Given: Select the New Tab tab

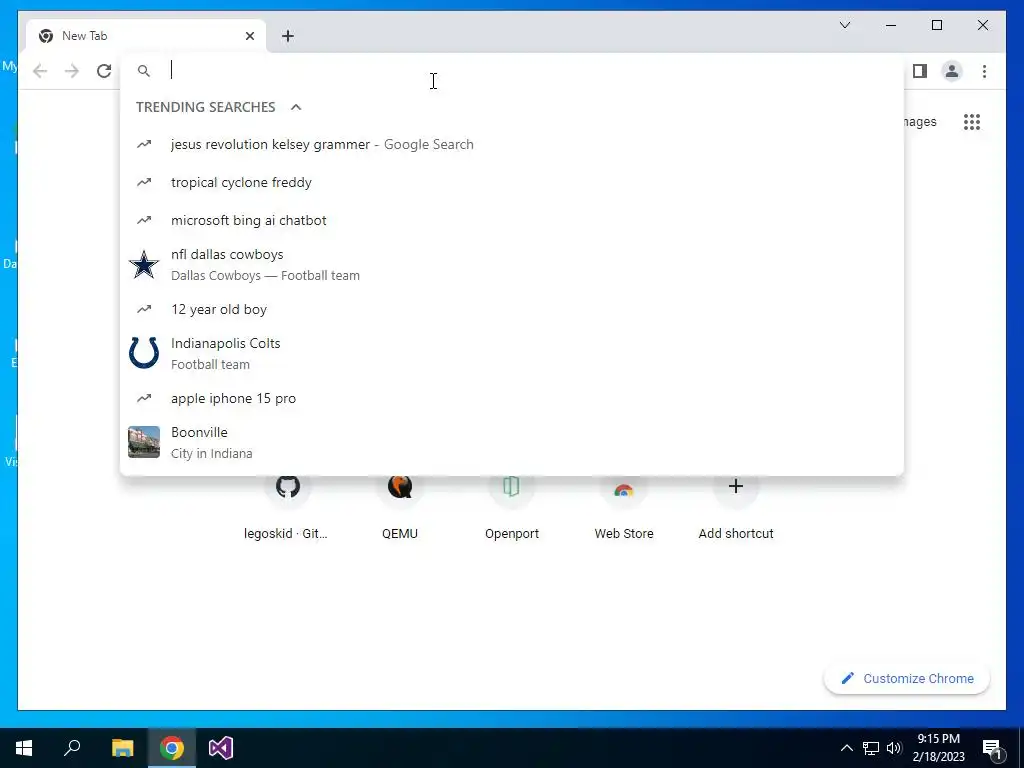Looking at the screenshot, I should tap(146, 36).
